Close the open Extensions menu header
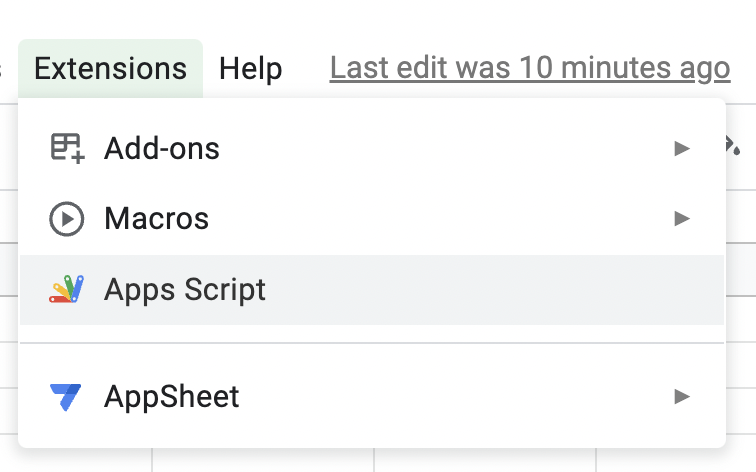756x472 pixels. pos(110,69)
